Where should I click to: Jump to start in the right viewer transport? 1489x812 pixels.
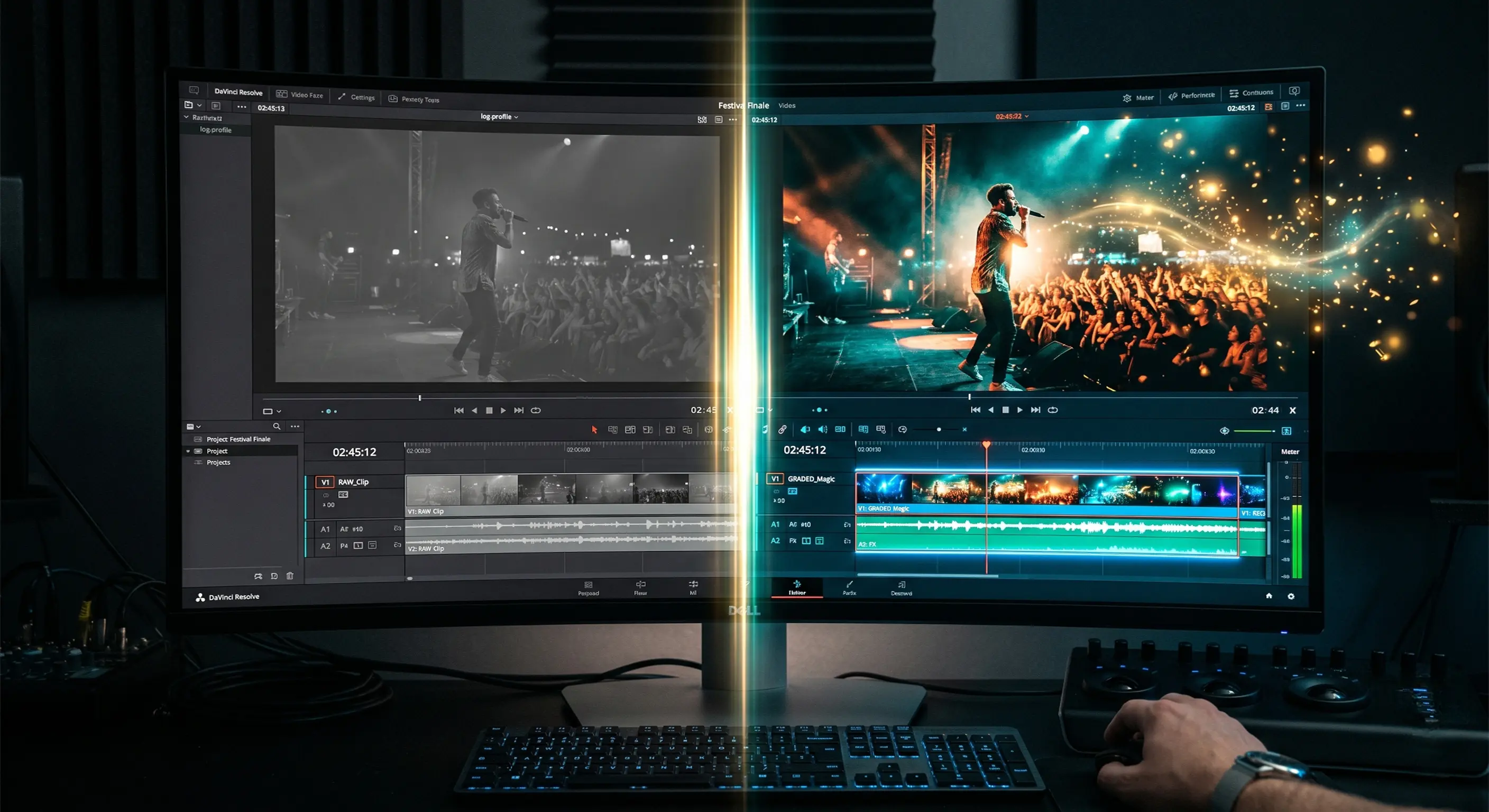[x=975, y=410]
